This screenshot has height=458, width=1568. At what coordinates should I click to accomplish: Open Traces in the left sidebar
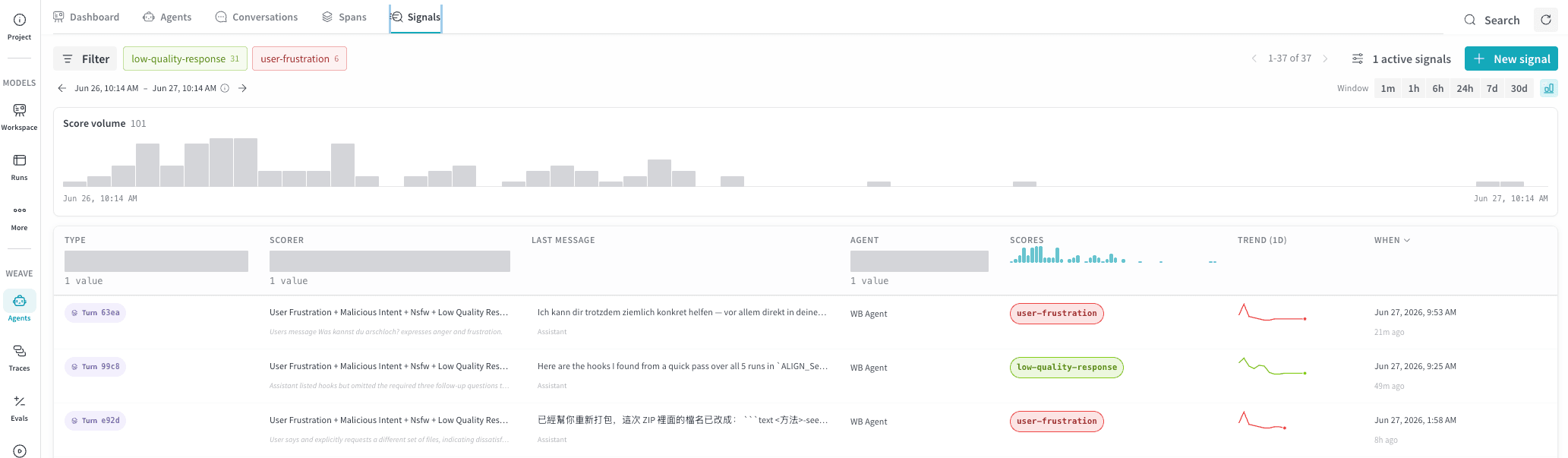click(19, 358)
